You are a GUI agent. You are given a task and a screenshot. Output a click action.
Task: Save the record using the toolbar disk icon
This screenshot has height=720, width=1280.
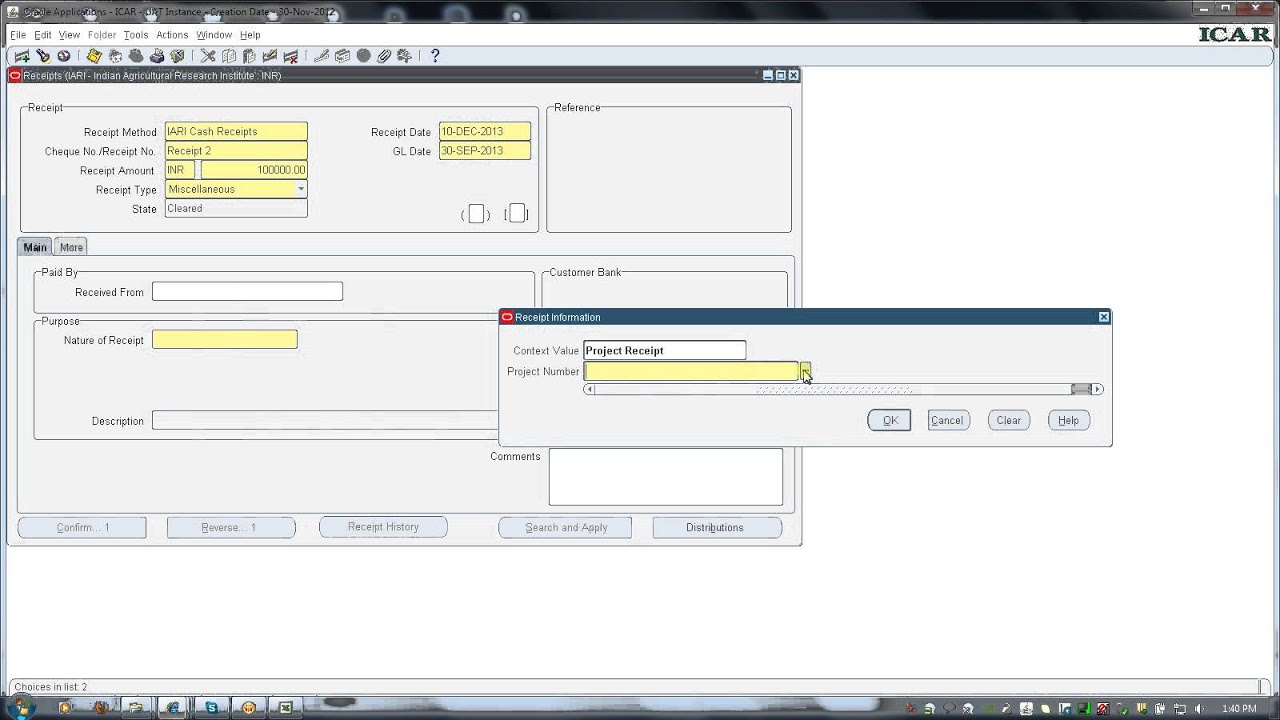point(94,56)
